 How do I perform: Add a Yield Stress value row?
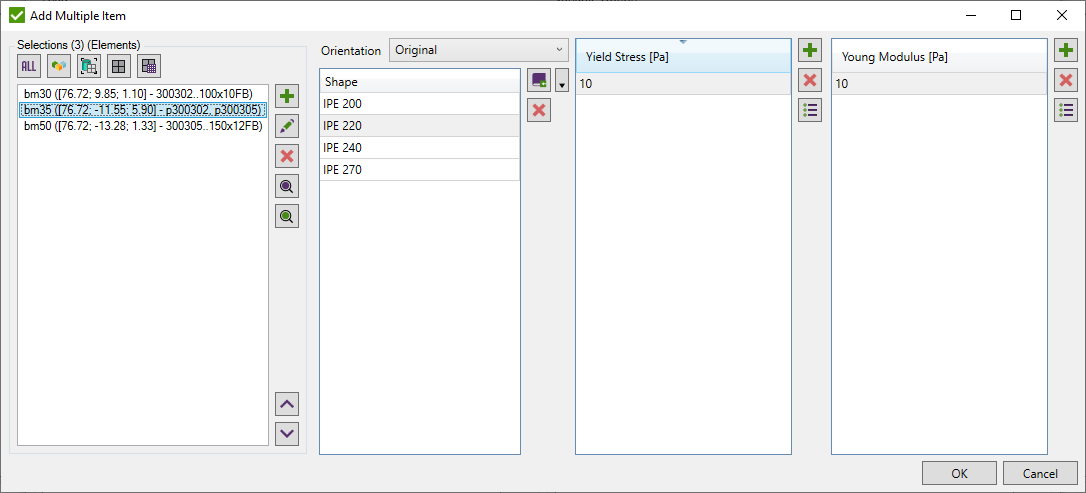click(810, 51)
